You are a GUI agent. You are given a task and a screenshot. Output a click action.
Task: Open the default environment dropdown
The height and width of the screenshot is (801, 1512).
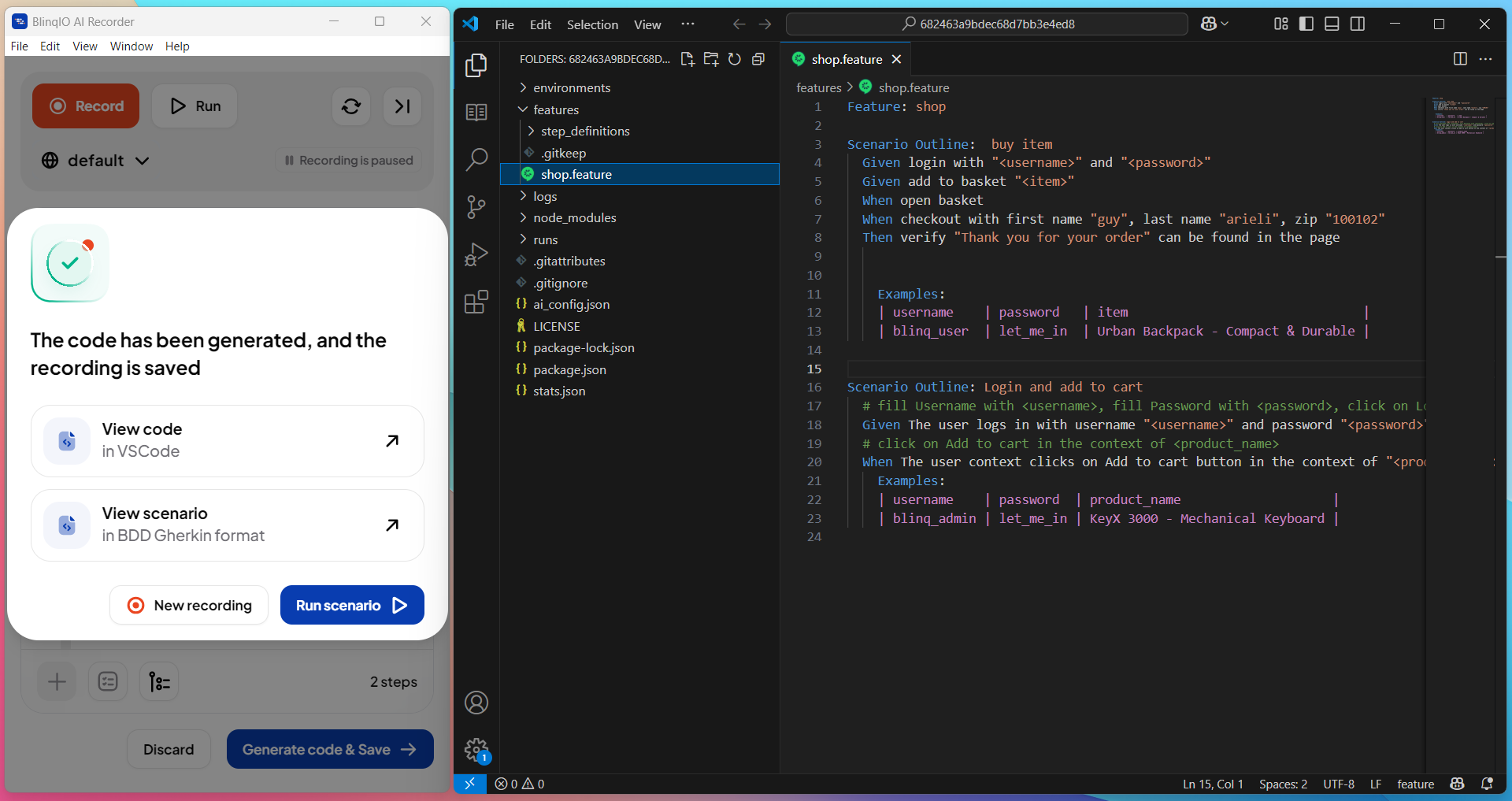95,161
